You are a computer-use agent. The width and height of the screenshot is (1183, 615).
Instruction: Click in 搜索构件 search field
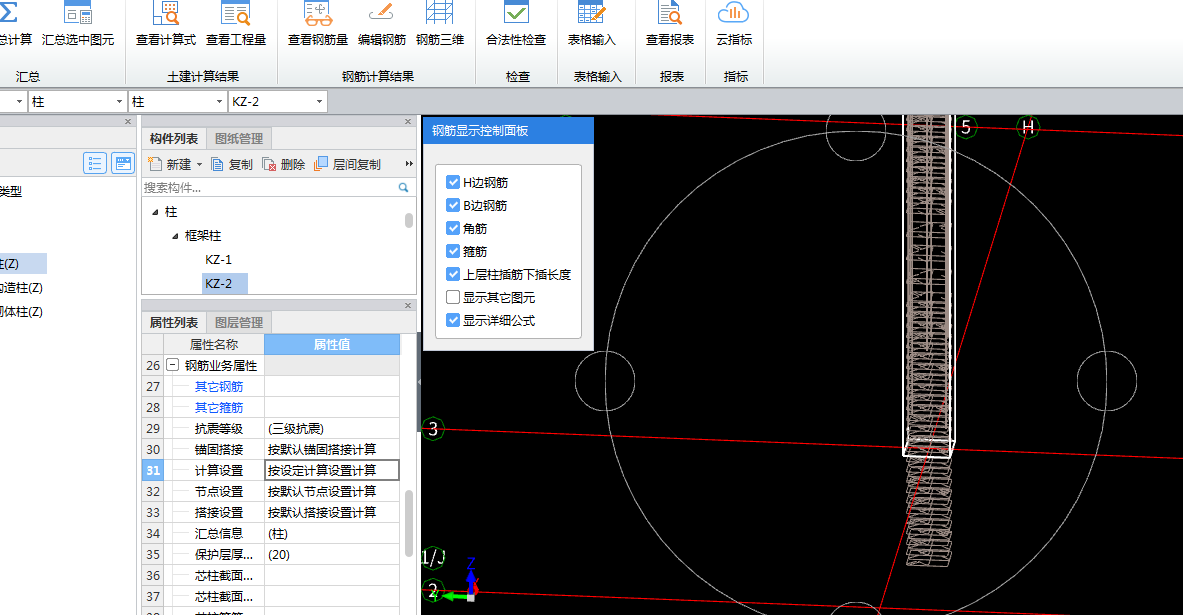(x=269, y=187)
